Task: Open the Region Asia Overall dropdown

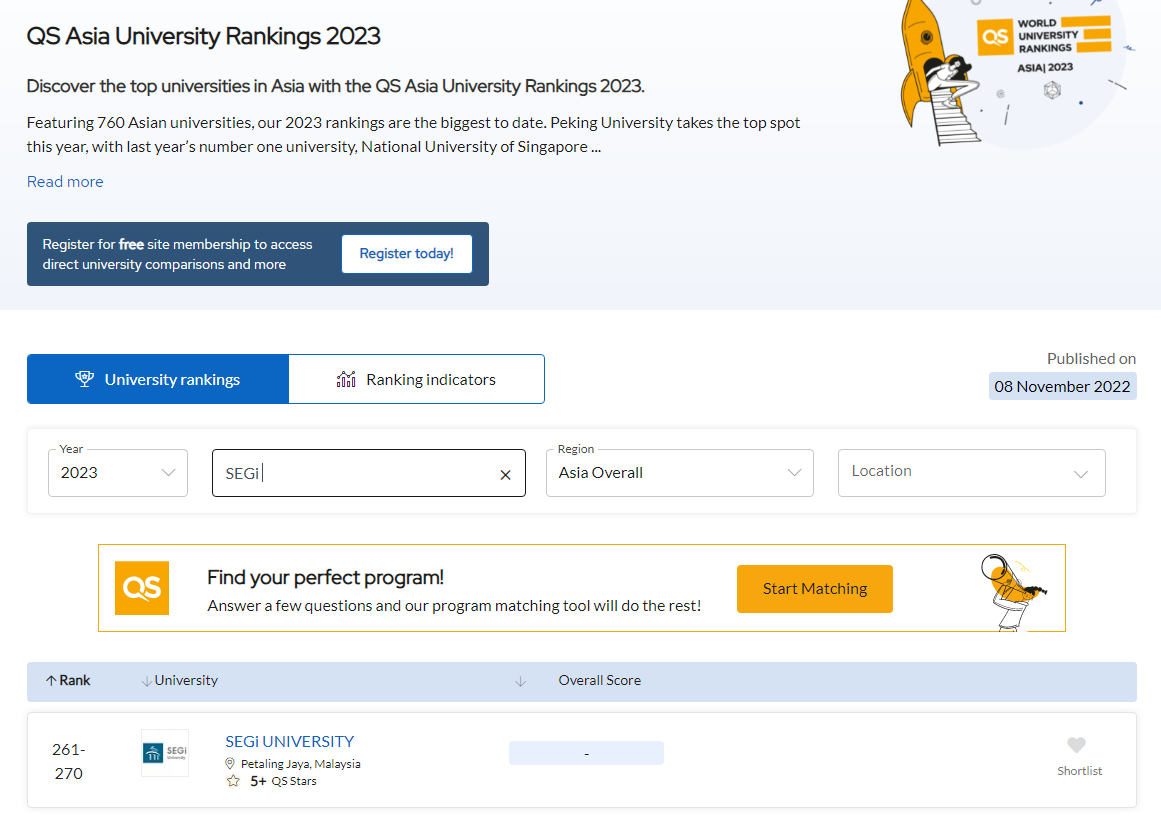Action: click(680, 473)
